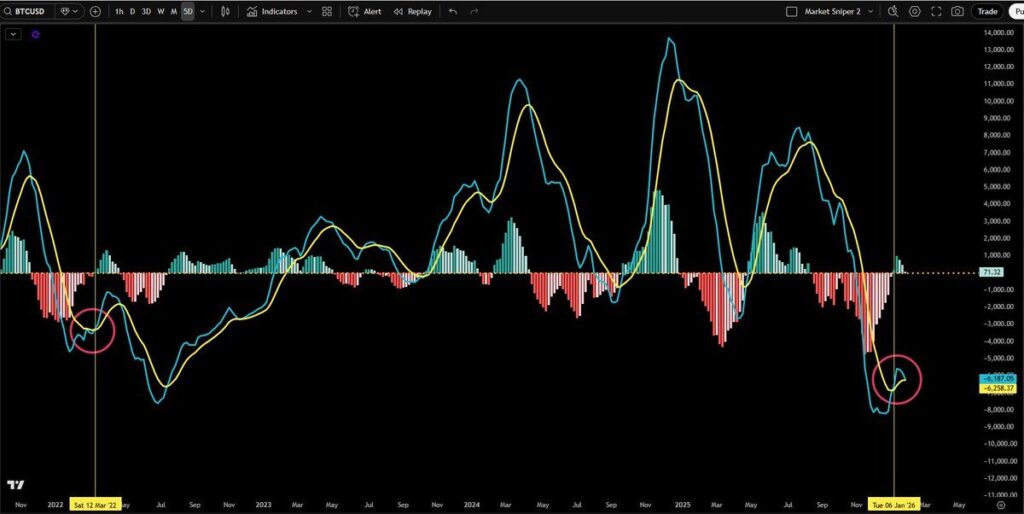Collapse the indicator legend chevron

pos(13,33)
